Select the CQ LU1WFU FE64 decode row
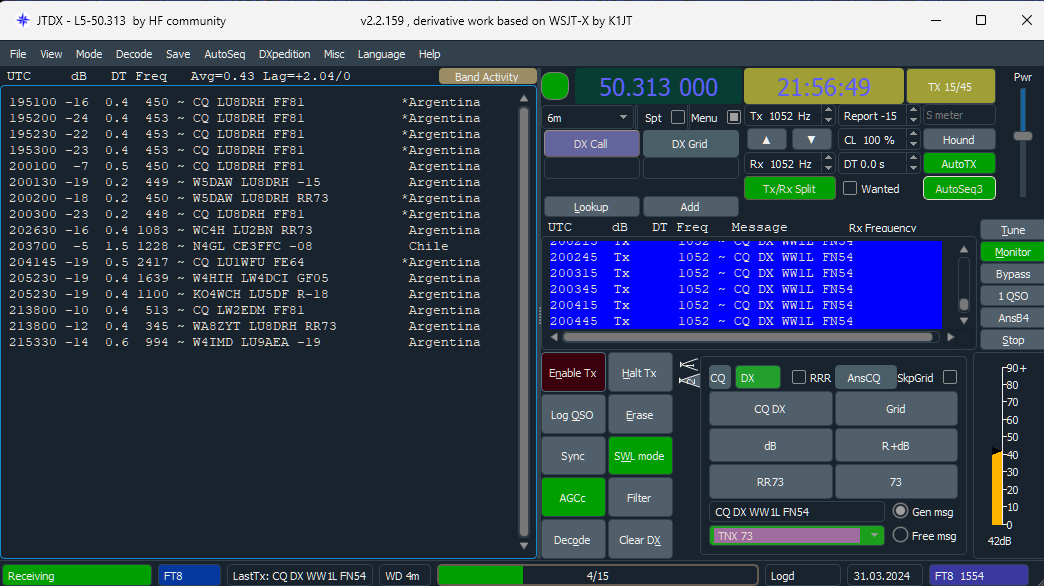 (244, 262)
